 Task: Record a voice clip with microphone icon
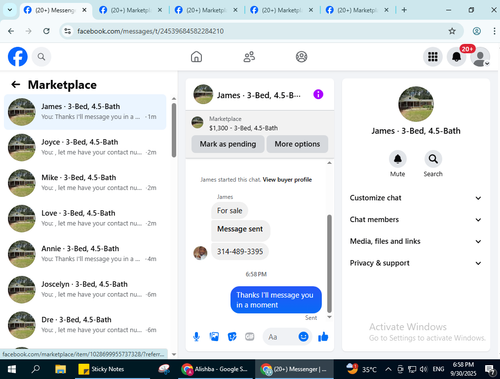click(x=196, y=337)
